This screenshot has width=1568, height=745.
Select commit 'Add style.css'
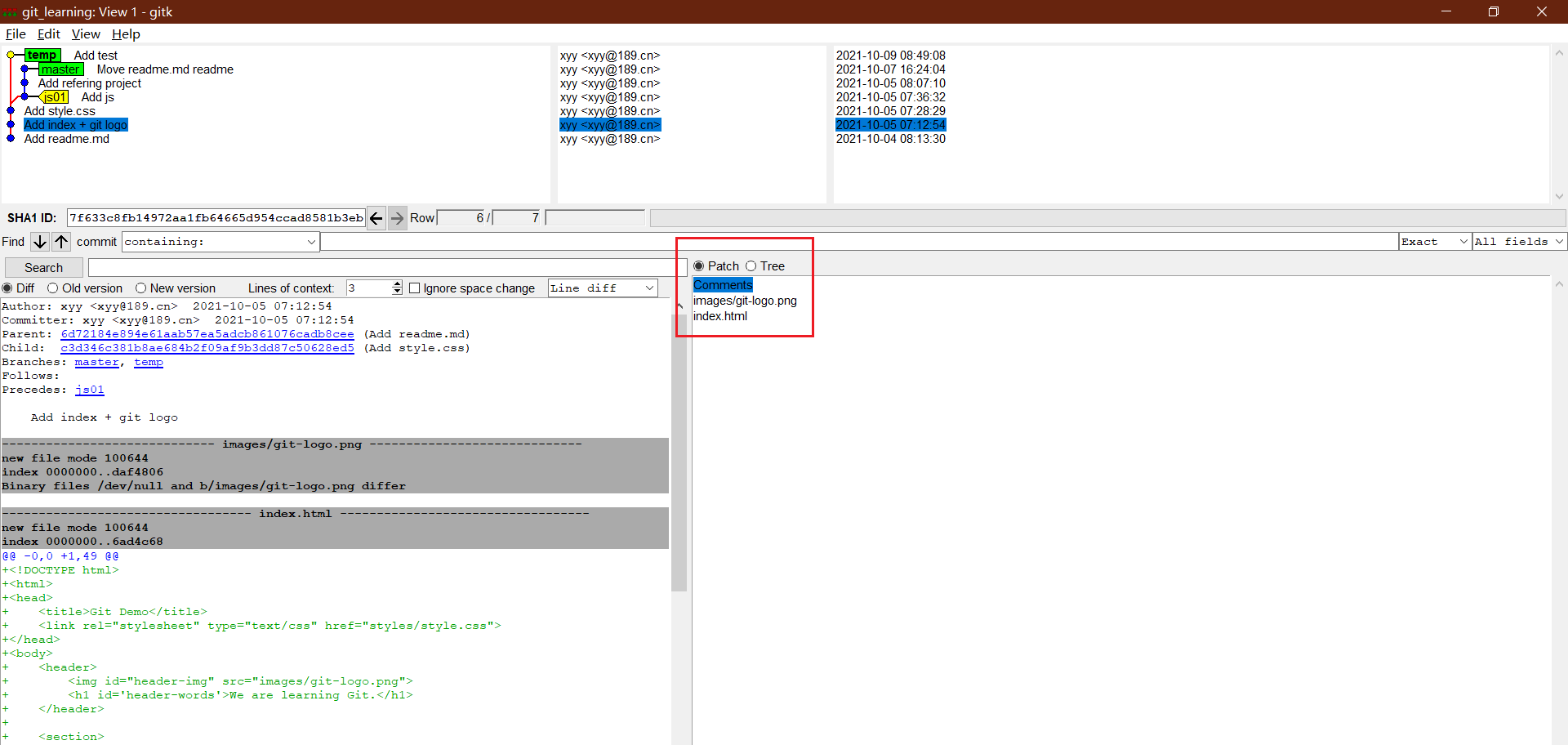coord(60,111)
